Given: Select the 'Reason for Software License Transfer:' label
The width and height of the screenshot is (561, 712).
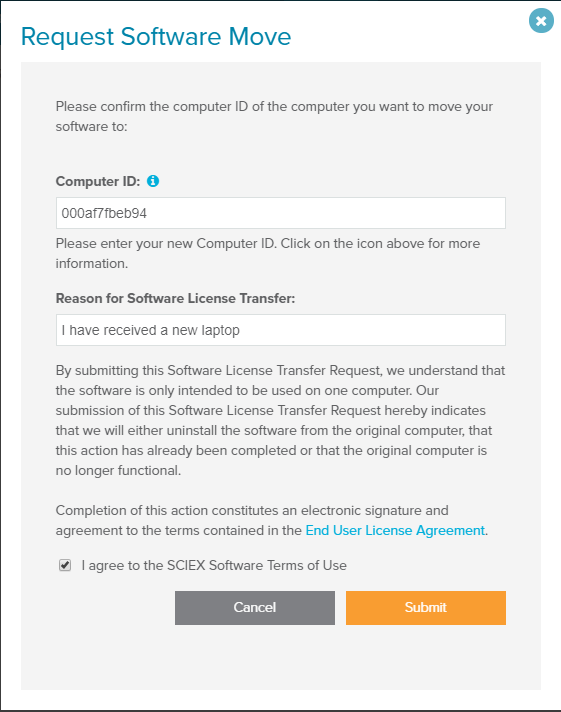Looking at the screenshot, I should 175,298.
